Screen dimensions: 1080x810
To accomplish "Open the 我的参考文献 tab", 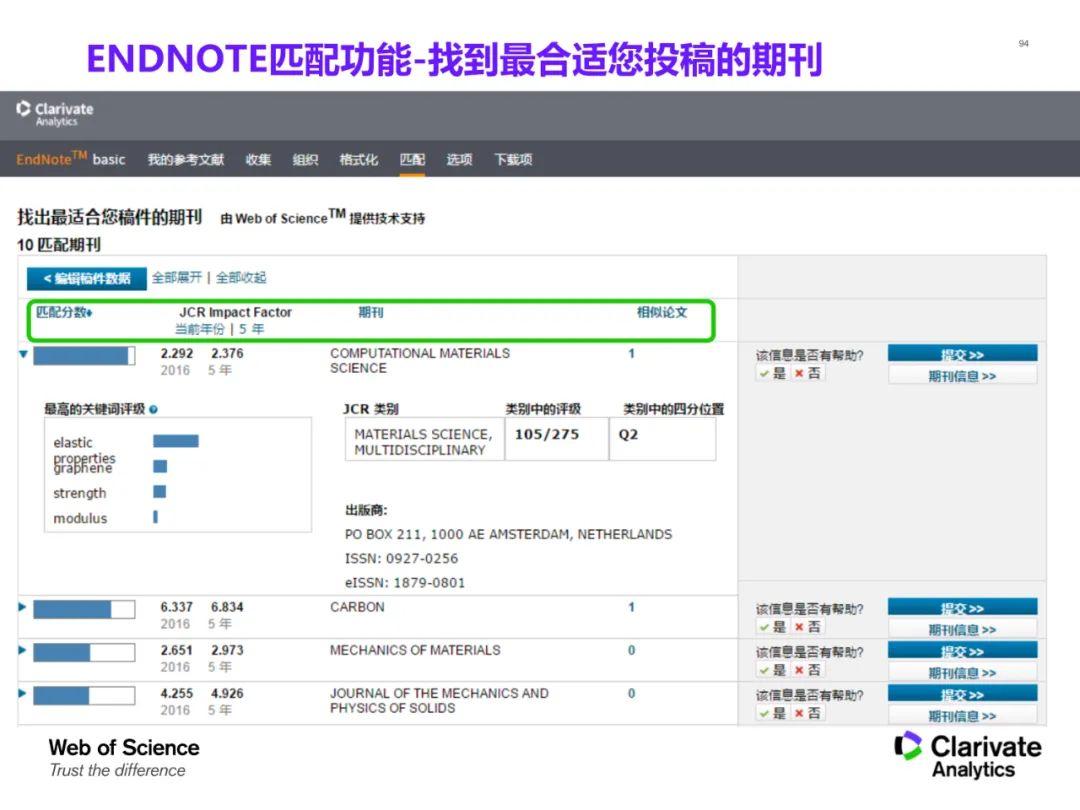I will click(x=187, y=160).
